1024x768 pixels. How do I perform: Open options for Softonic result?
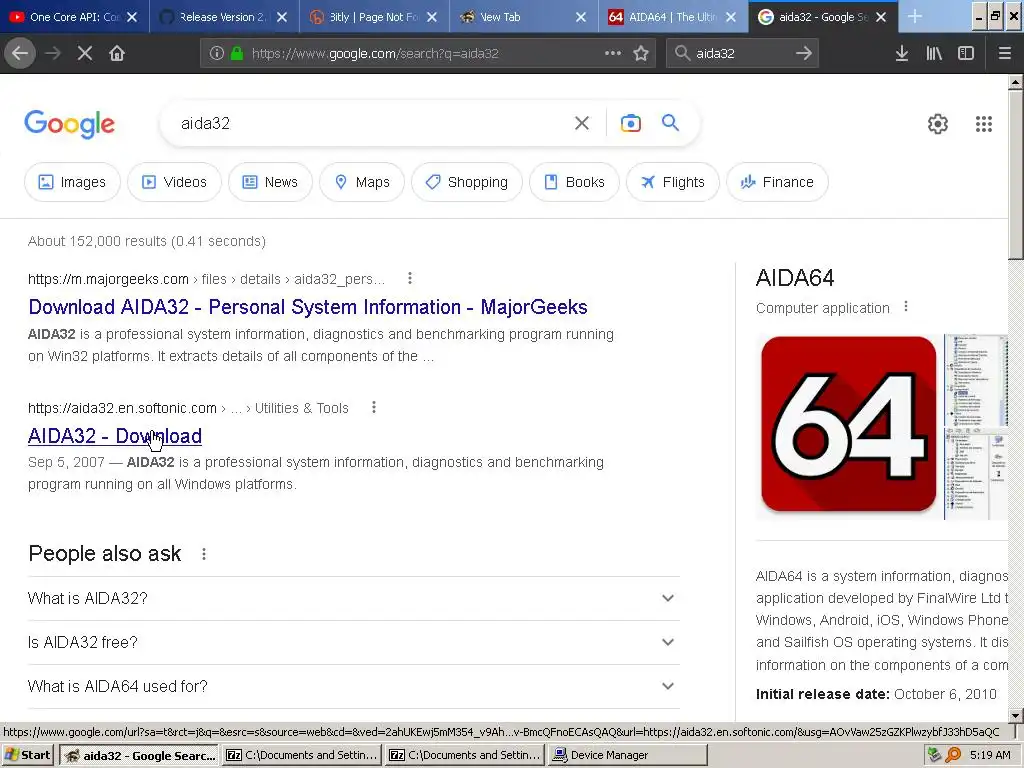374,408
